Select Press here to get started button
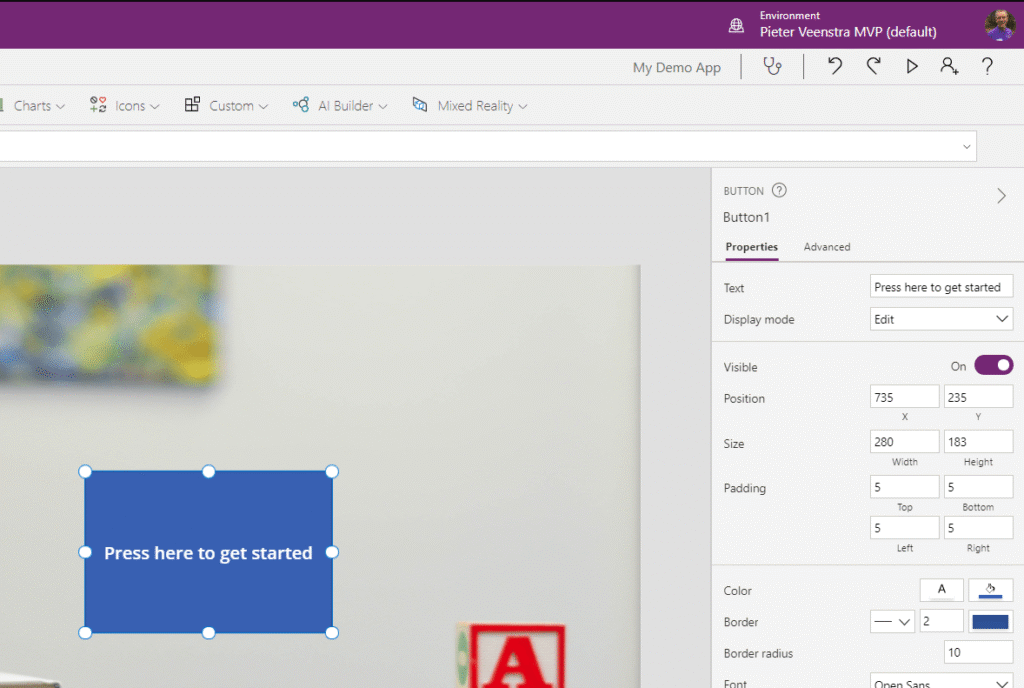 208,552
